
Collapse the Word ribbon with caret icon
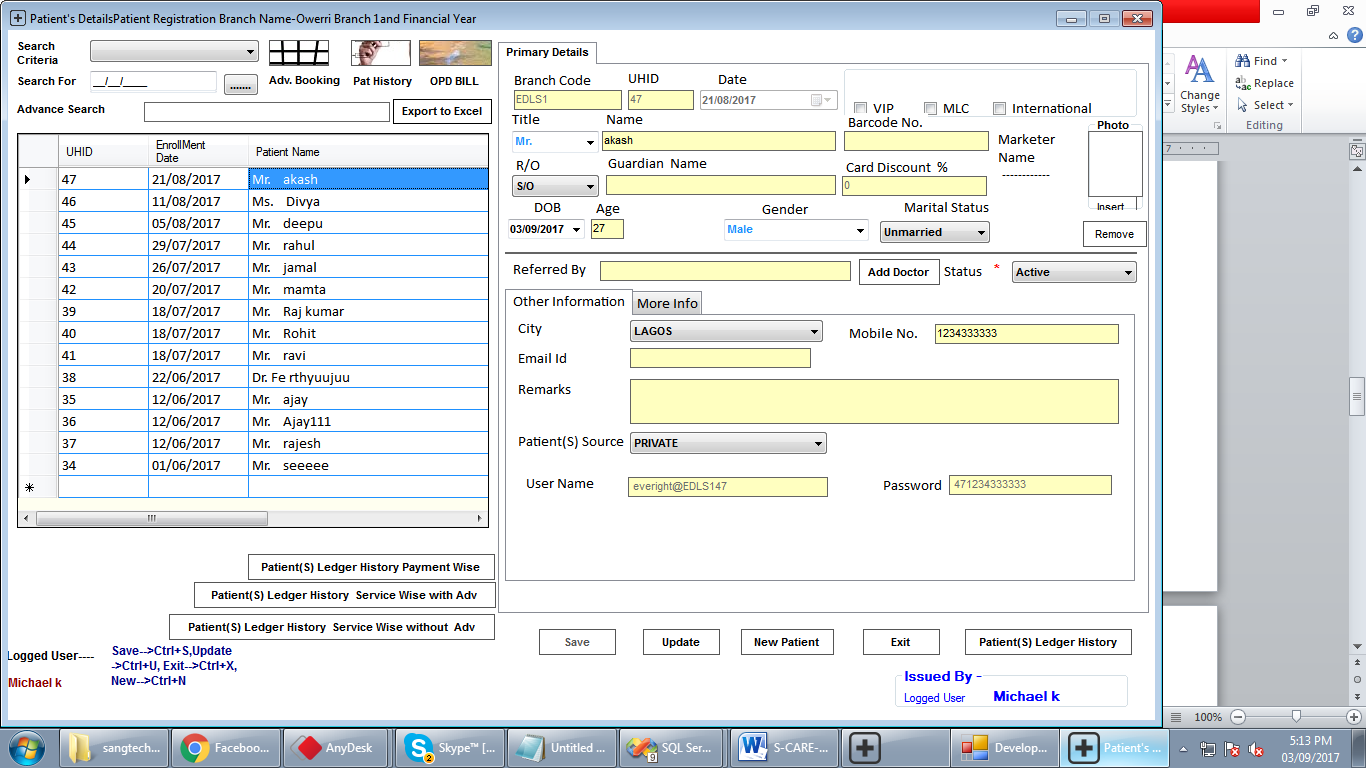click(1334, 37)
